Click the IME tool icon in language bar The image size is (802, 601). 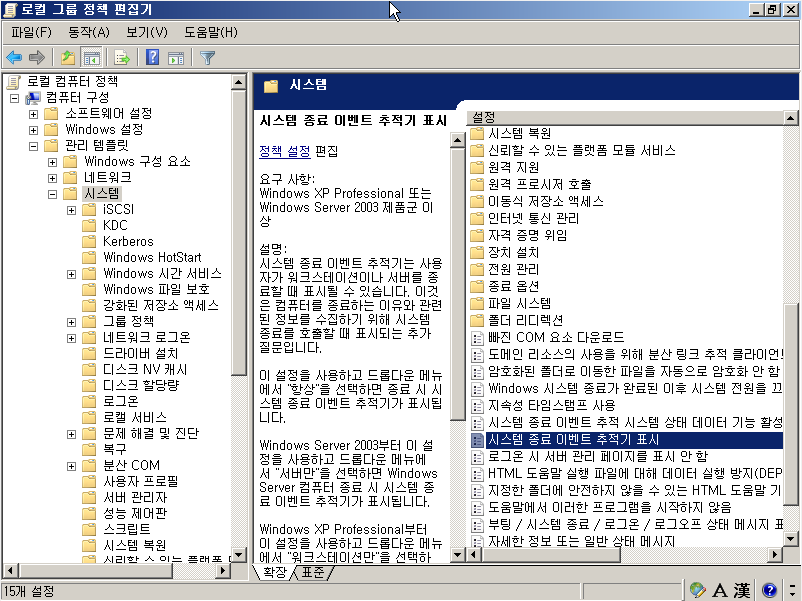(x=697, y=590)
